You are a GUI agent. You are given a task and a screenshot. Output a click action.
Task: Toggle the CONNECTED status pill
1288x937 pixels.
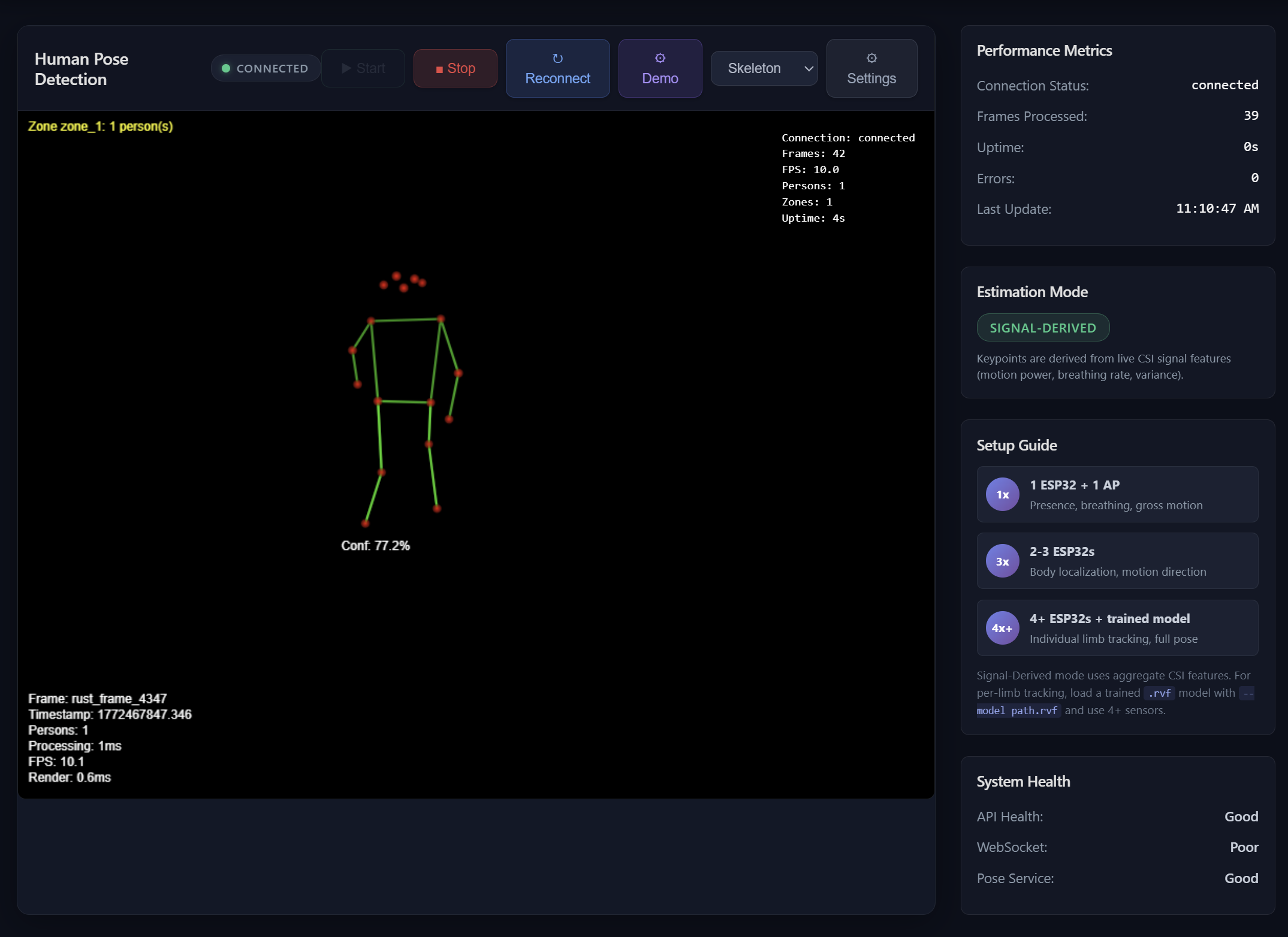point(265,68)
